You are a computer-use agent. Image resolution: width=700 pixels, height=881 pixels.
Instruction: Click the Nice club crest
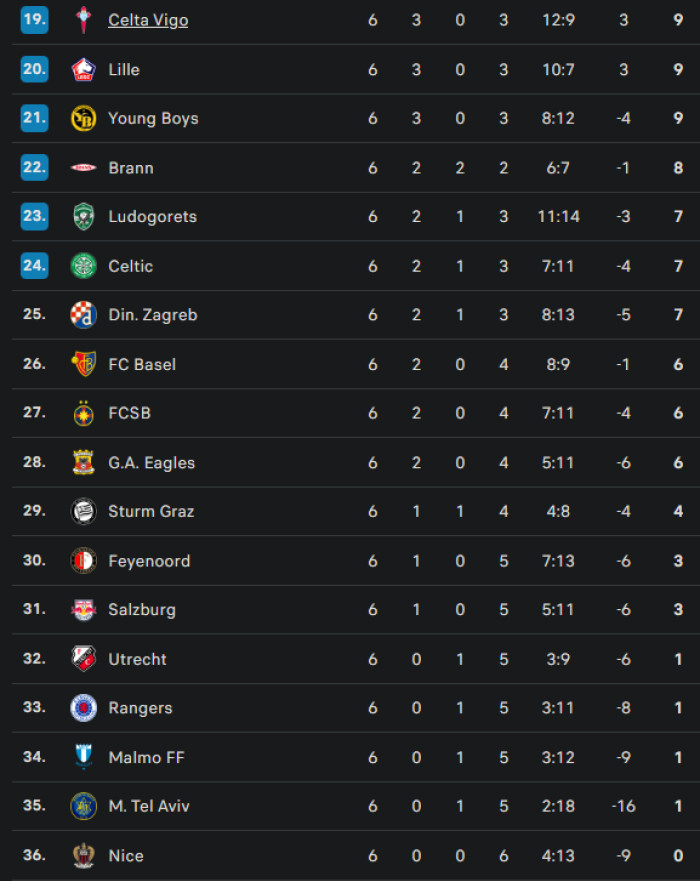83,856
